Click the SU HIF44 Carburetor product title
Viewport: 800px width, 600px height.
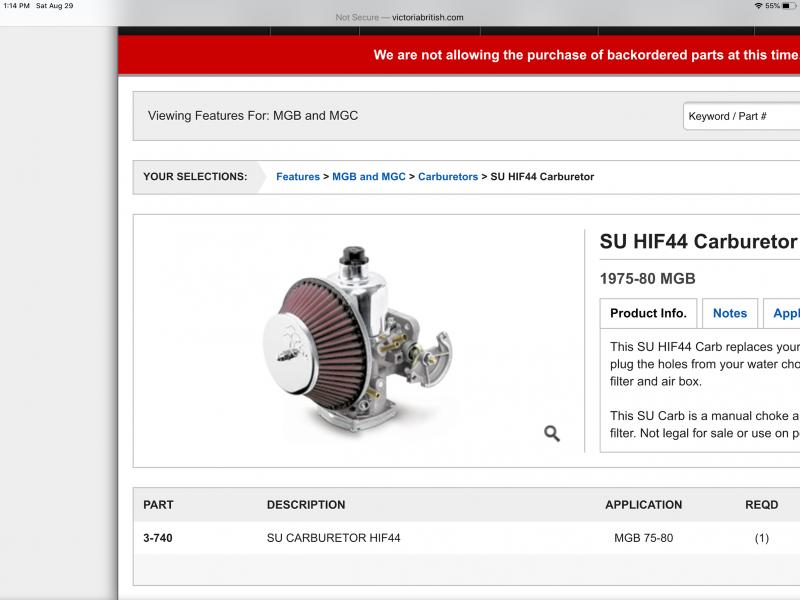click(698, 242)
